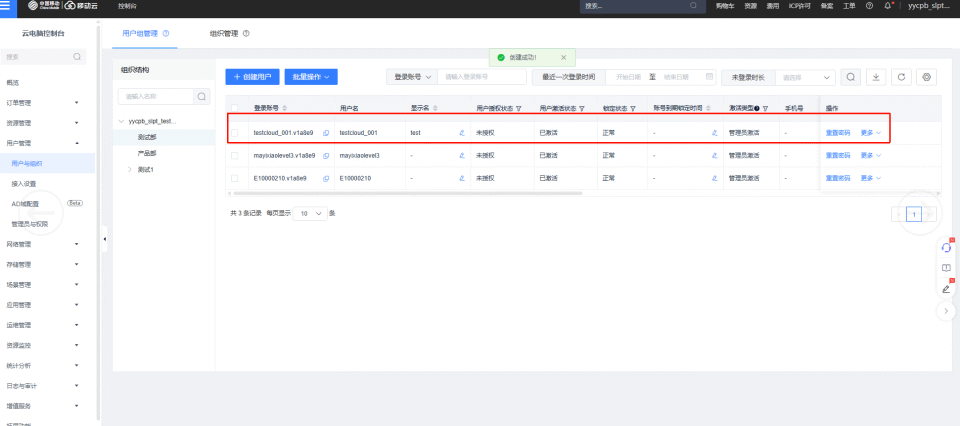The image size is (960, 426).
Task: Toggle the select-all checkbox in table header
Action: point(234,108)
